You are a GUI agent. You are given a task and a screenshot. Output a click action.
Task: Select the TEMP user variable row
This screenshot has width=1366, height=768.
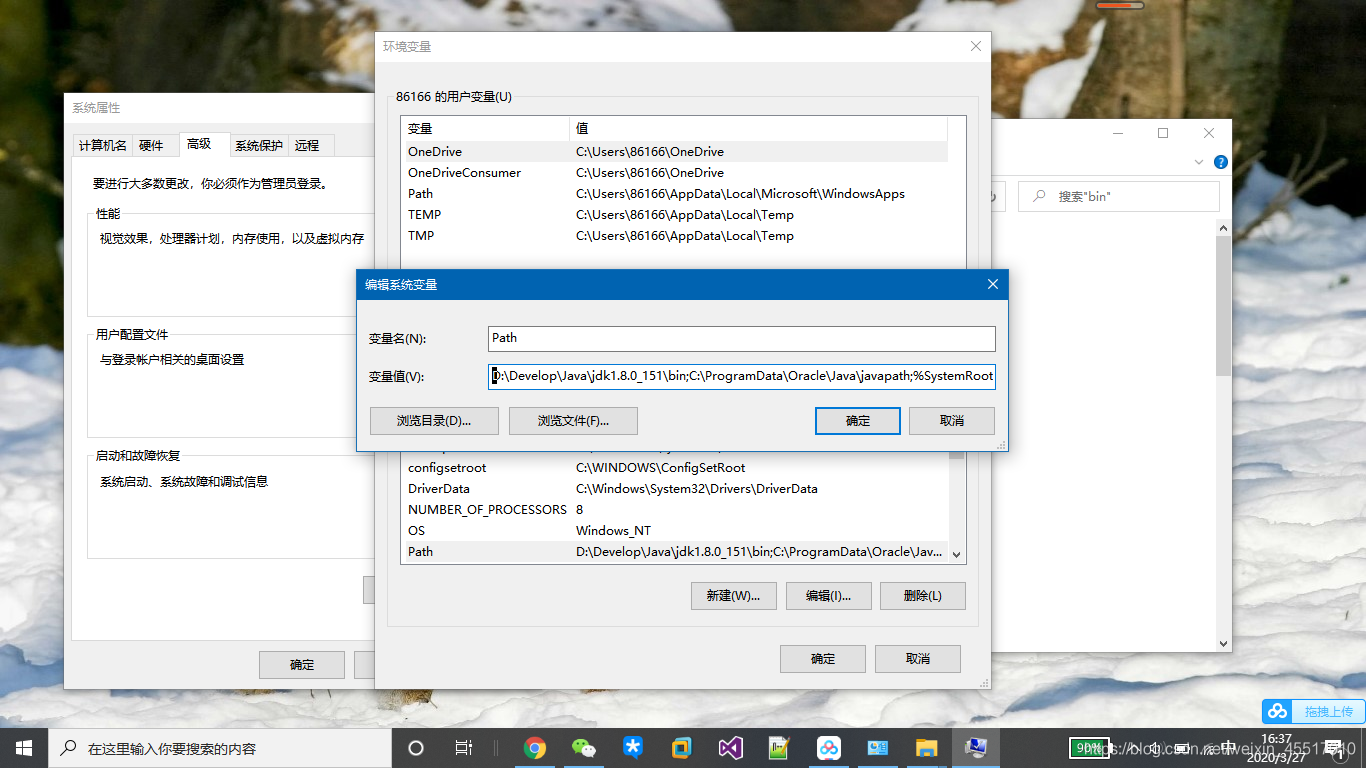click(675, 215)
